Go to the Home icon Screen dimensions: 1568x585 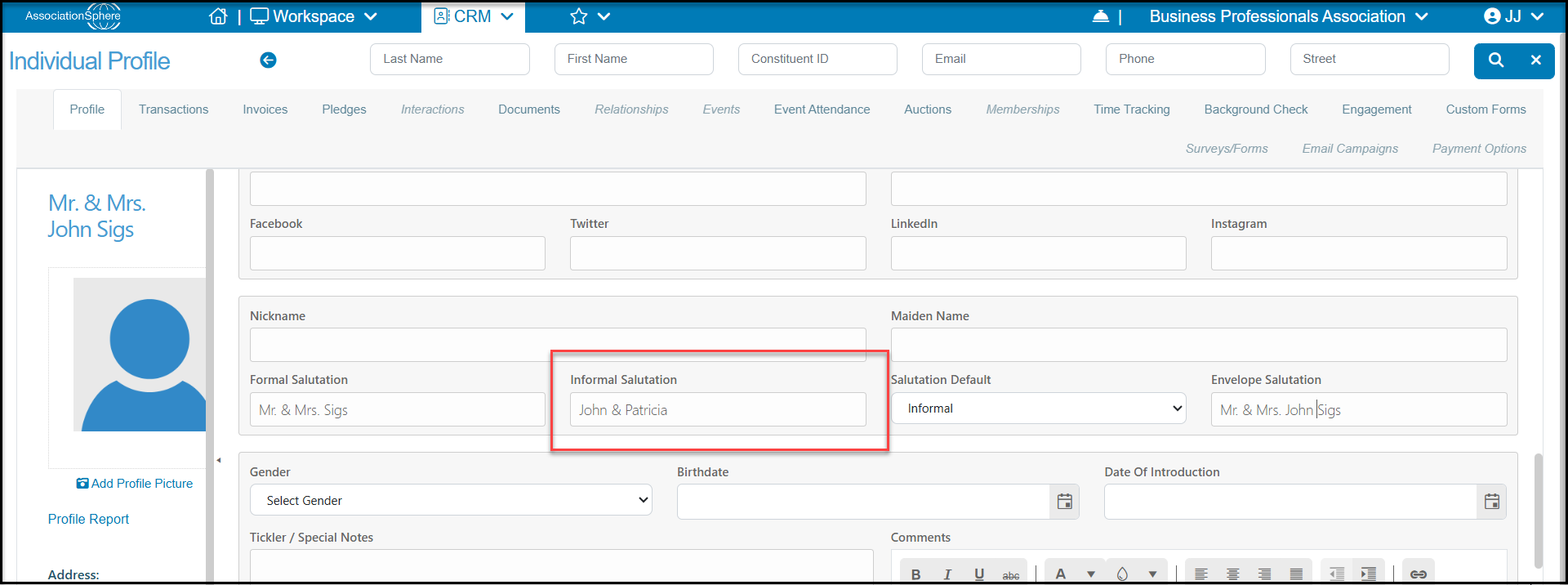218,16
